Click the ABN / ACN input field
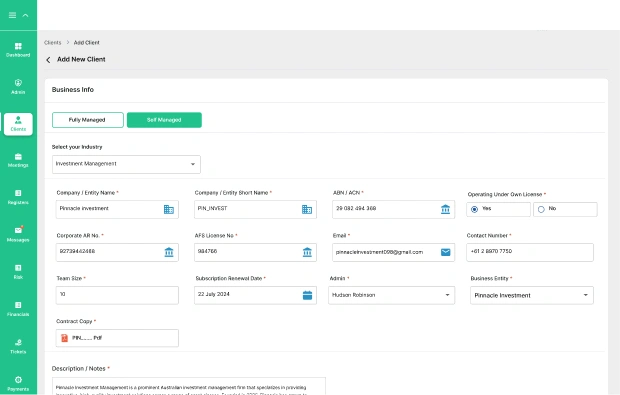This screenshot has height=395, width=620. (x=393, y=209)
